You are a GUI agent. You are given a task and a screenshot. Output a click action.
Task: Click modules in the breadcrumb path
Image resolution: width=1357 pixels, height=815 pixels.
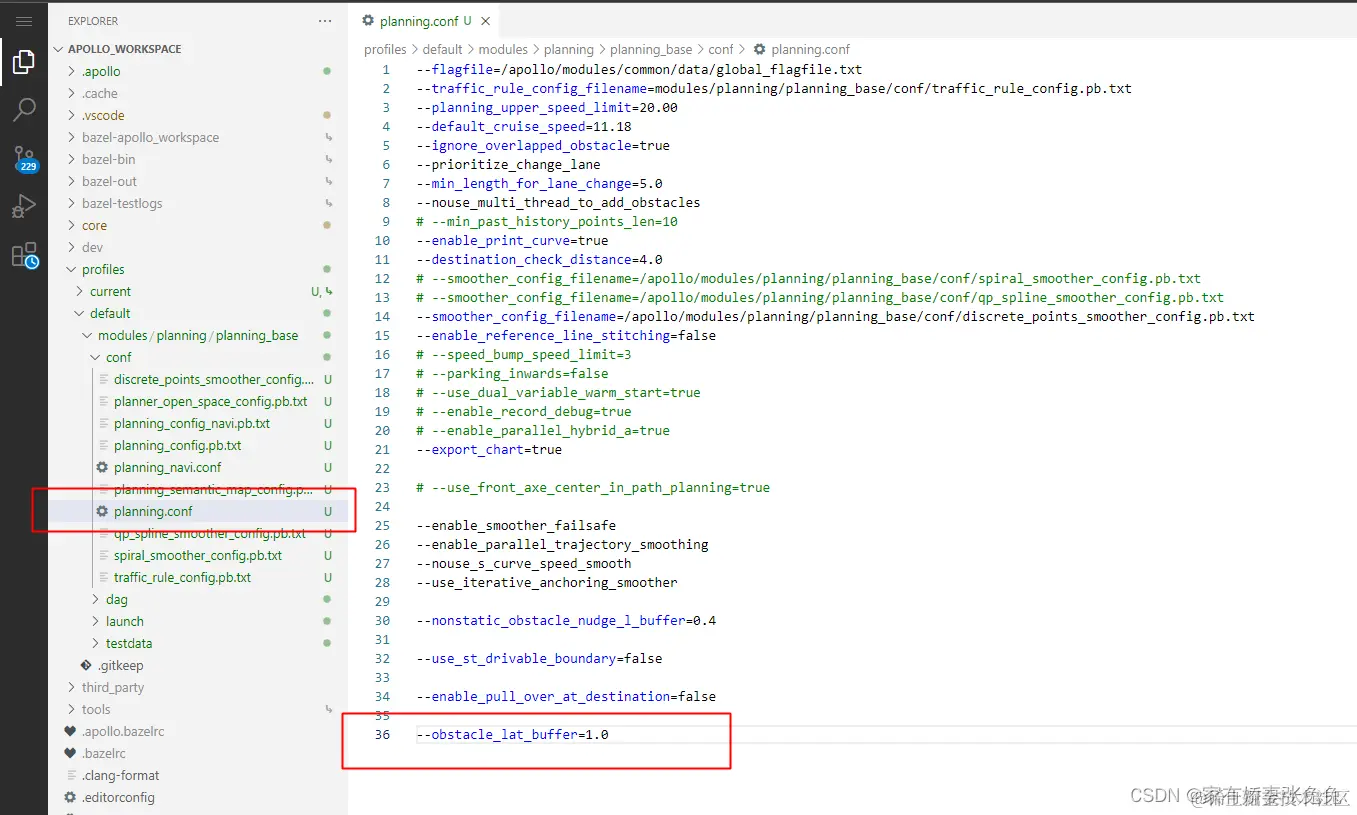[503, 49]
